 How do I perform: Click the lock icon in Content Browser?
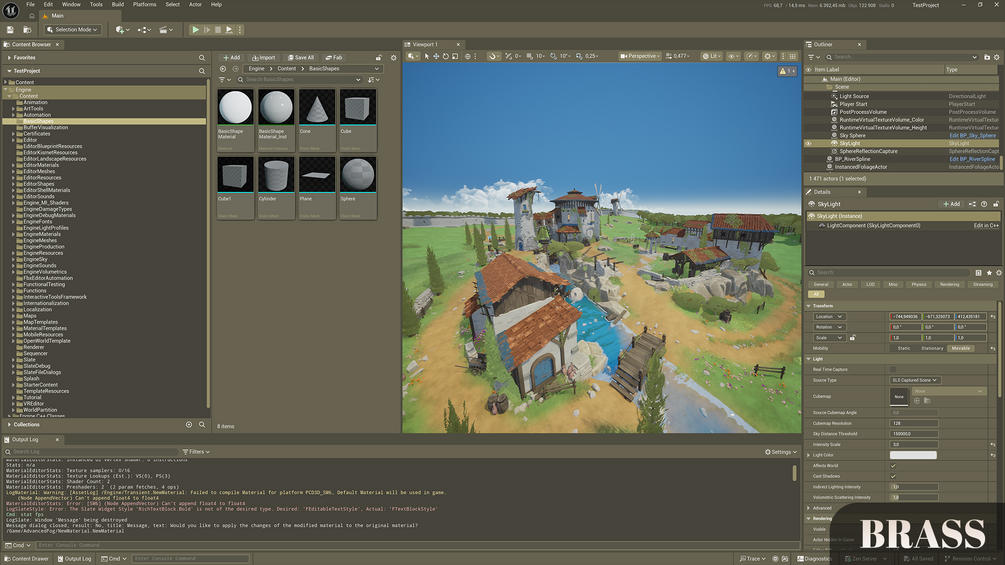379,58
